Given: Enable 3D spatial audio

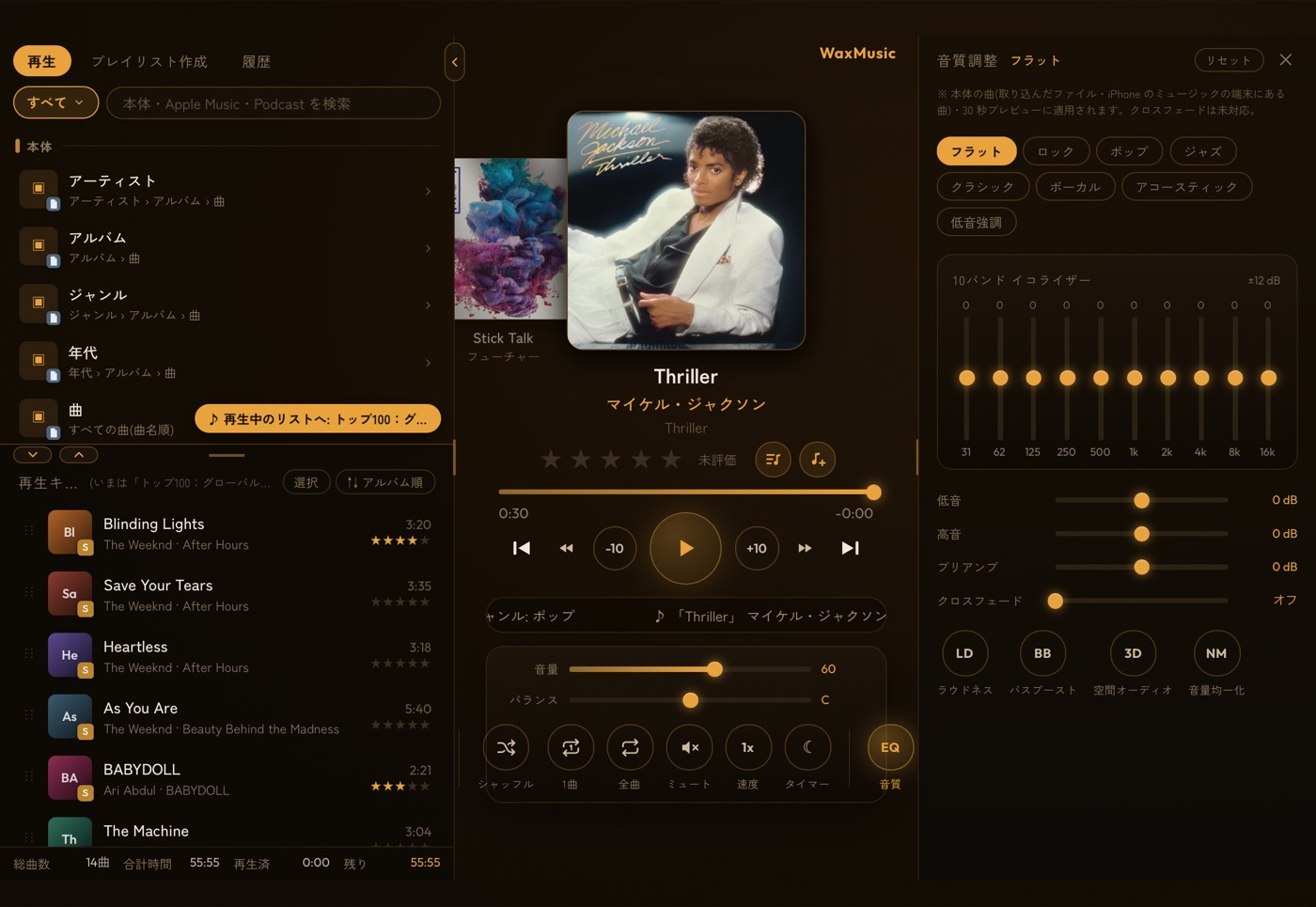Looking at the screenshot, I should (x=1133, y=653).
